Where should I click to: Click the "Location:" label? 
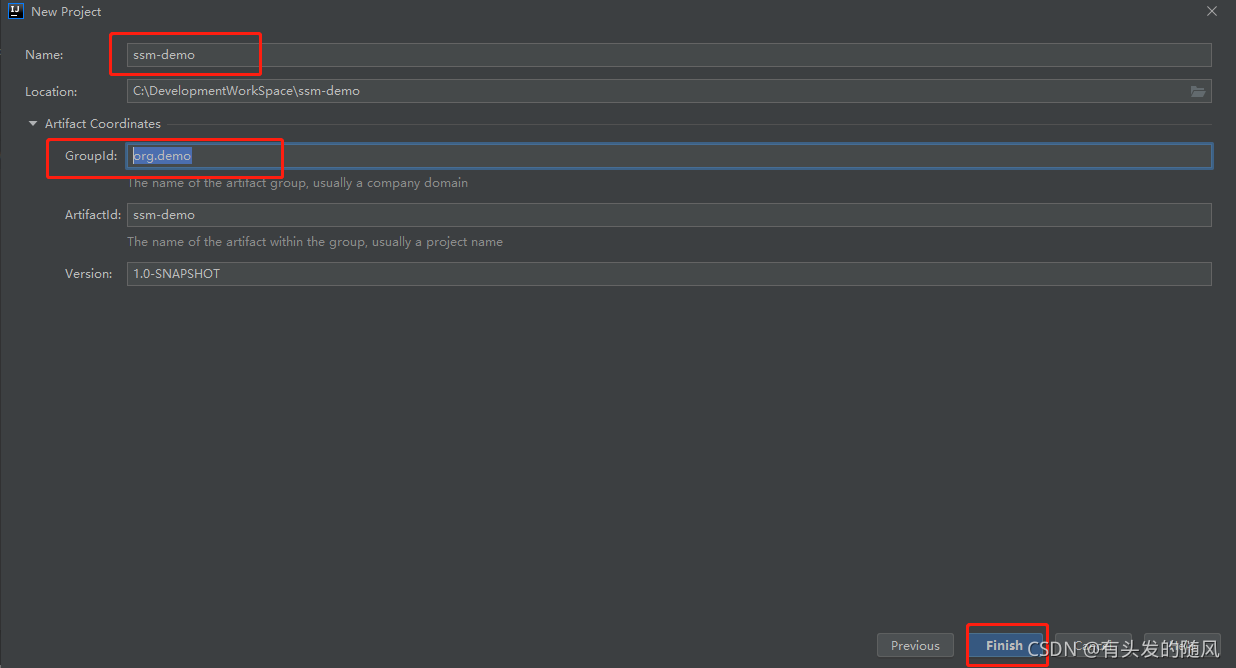pos(51,91)
